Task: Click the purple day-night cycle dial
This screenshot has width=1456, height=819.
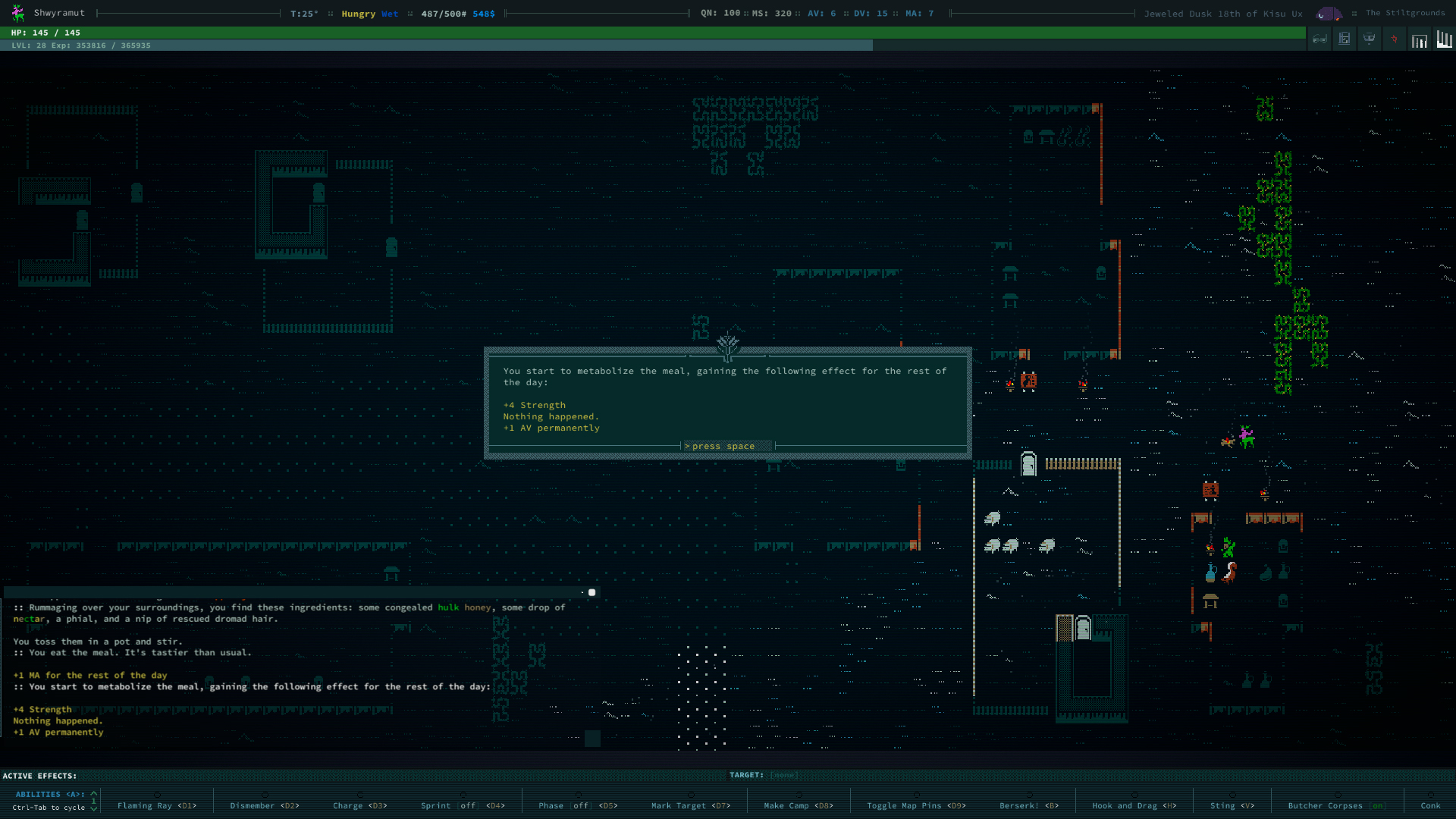Action: click(1329, 14)
